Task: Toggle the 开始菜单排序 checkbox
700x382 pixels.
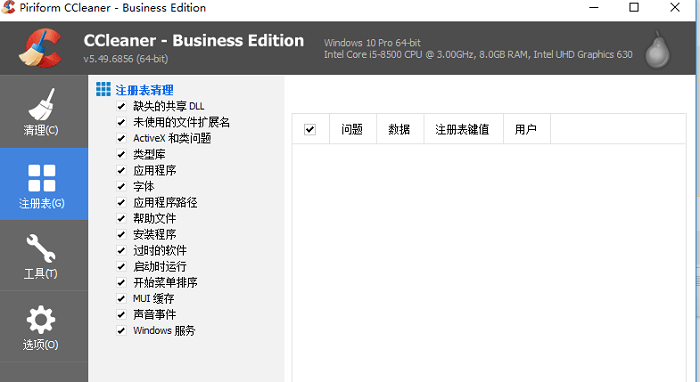Action: click(121, 282)
